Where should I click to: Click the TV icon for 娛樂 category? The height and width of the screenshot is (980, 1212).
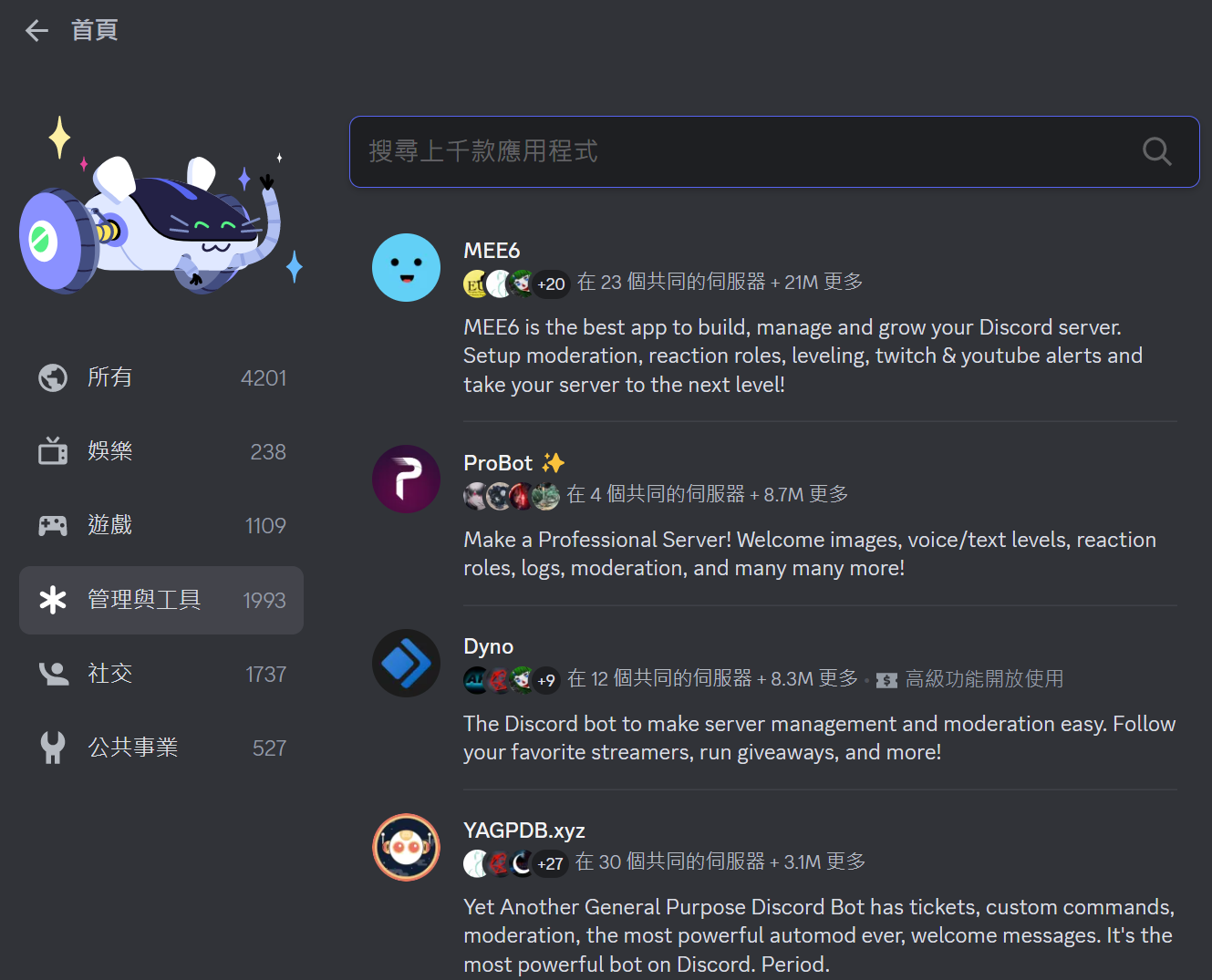click(x=53, y=450)
